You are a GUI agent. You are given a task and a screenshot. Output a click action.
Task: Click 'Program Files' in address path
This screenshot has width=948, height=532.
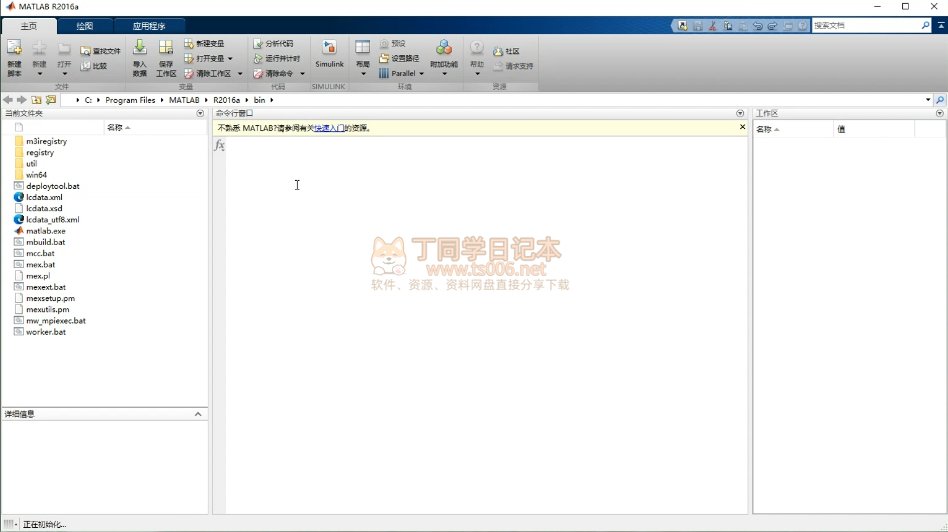(x=130, y=100)
